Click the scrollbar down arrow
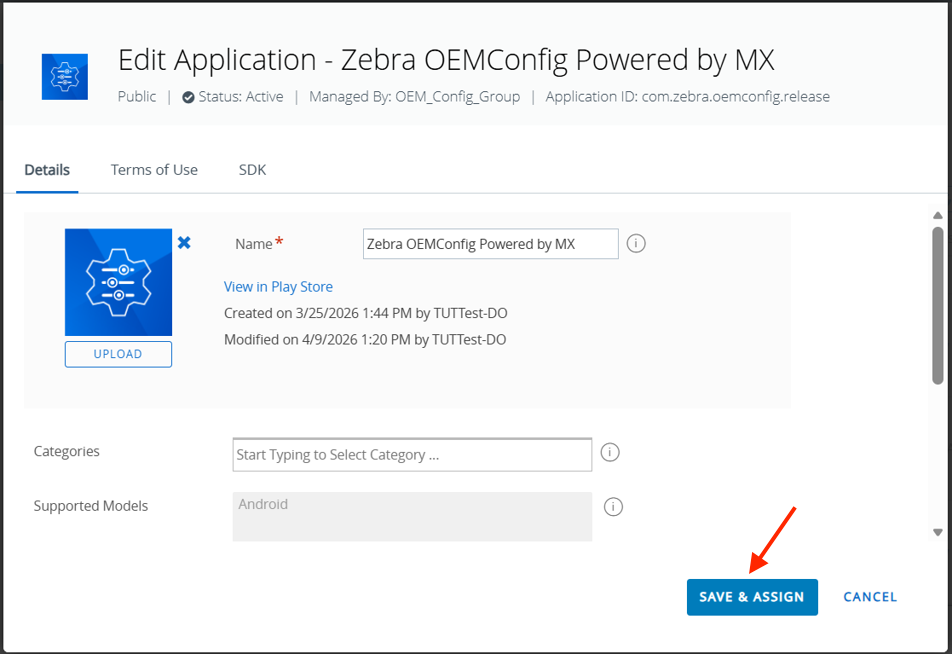The image size is (952, 654). tap(937, 532)
